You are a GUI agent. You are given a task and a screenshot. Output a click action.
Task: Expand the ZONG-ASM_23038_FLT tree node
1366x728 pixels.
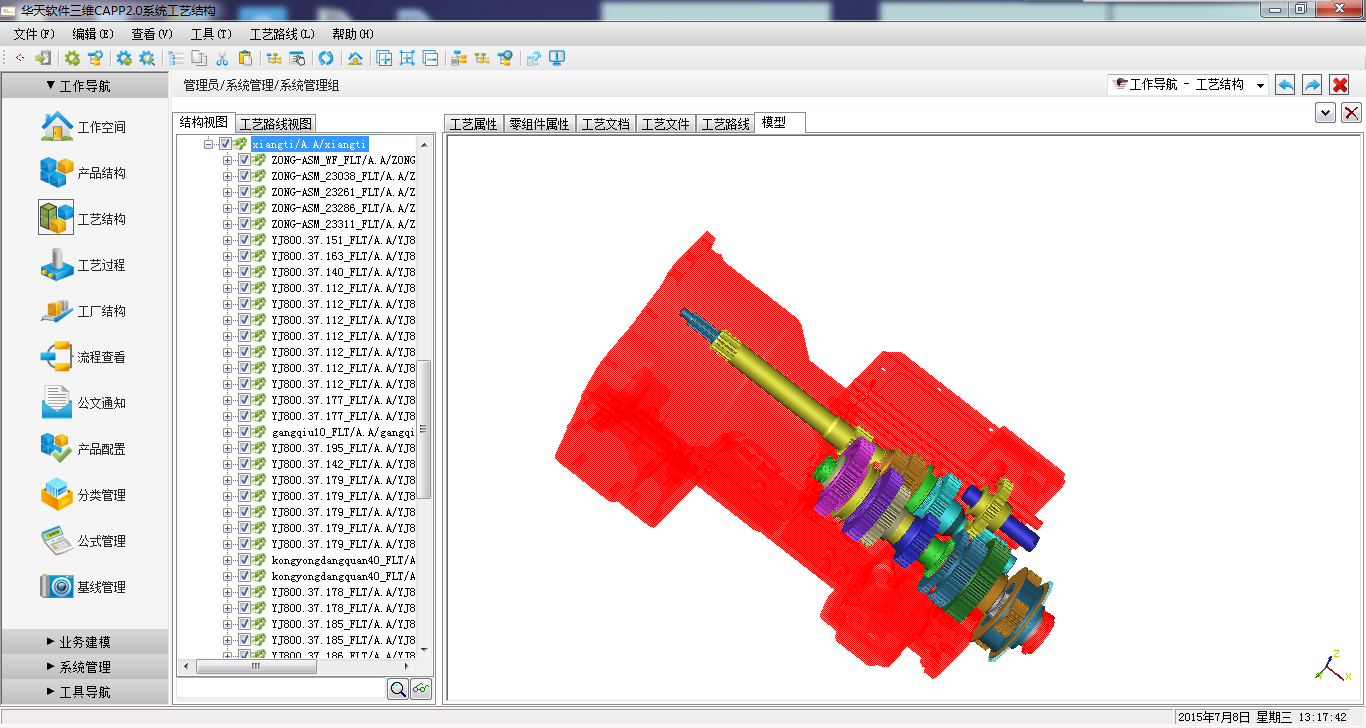228,176
